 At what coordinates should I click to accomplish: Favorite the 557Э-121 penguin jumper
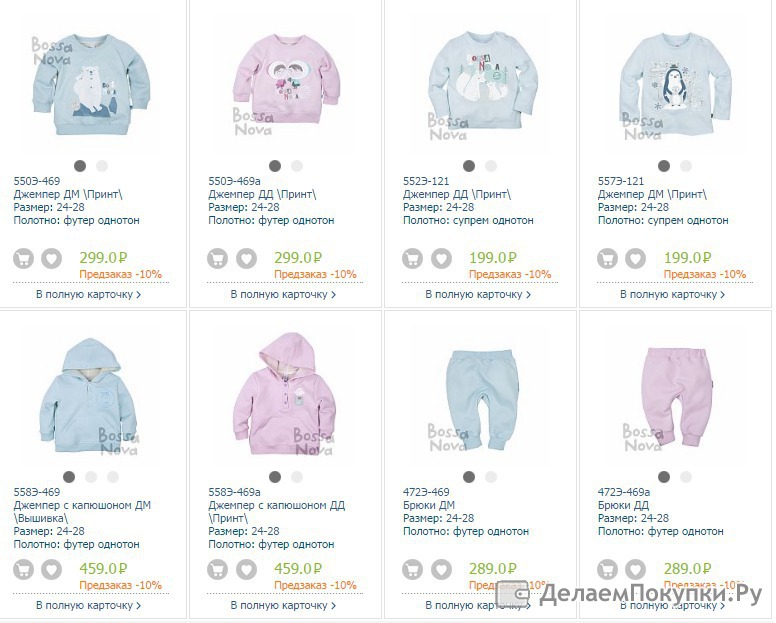tap(635, 258)
